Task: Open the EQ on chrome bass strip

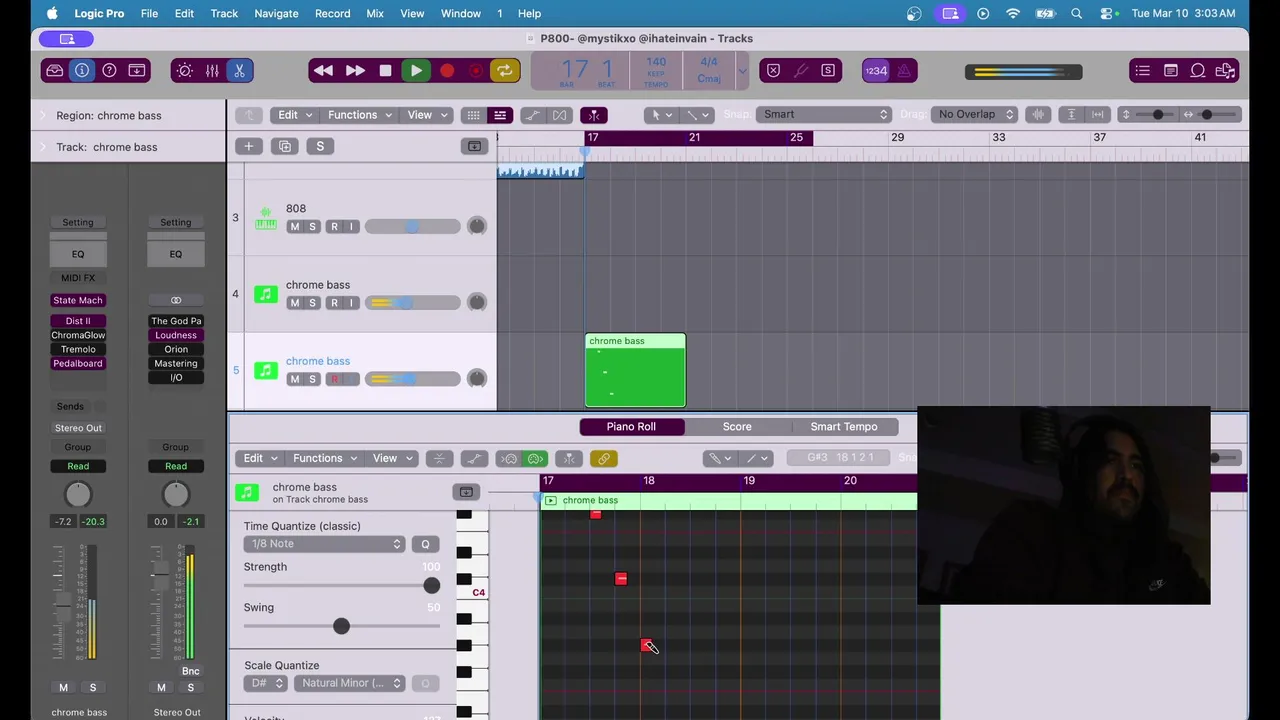Action: point(78,254)
